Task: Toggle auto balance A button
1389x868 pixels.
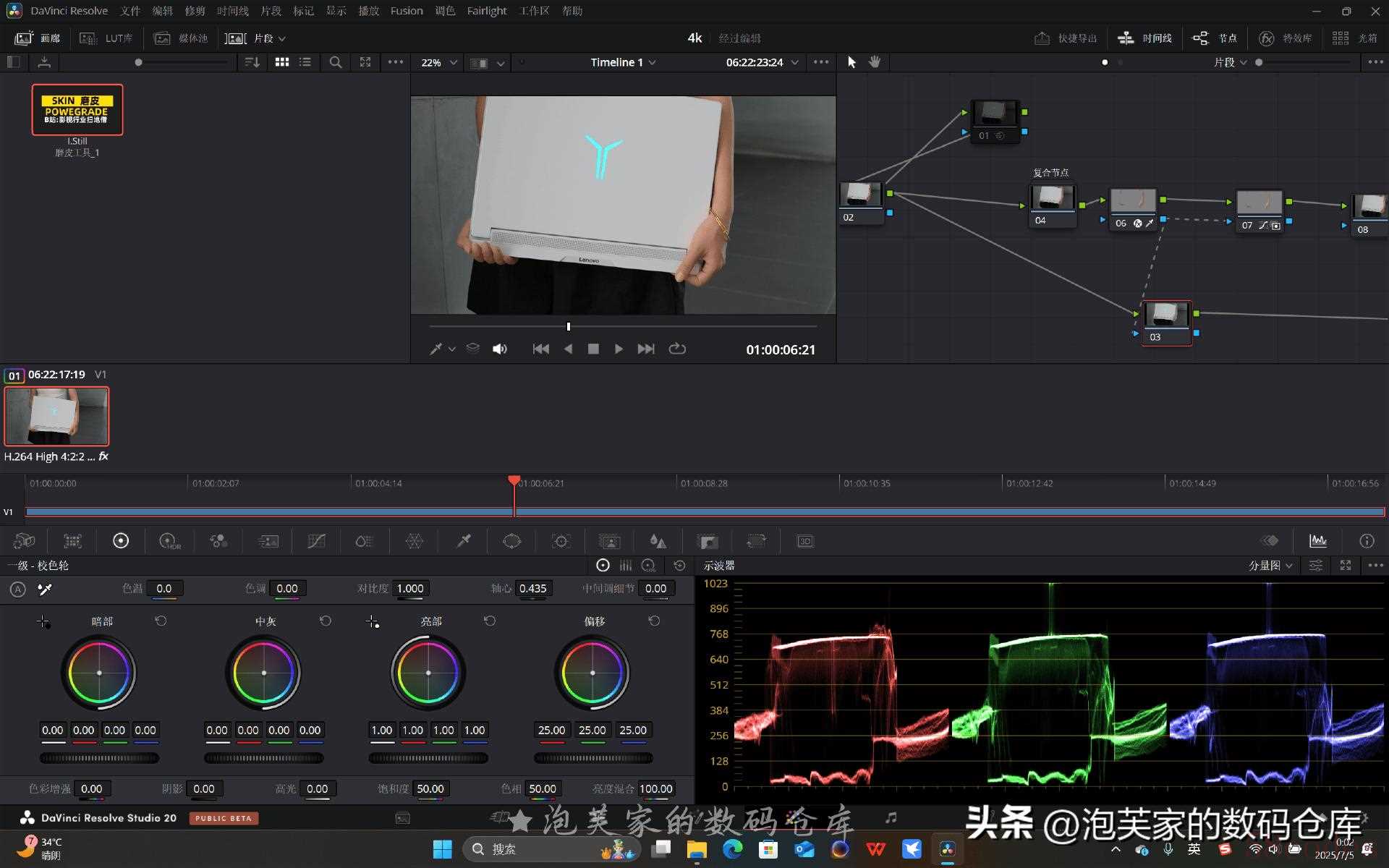Action: [18, 590]
